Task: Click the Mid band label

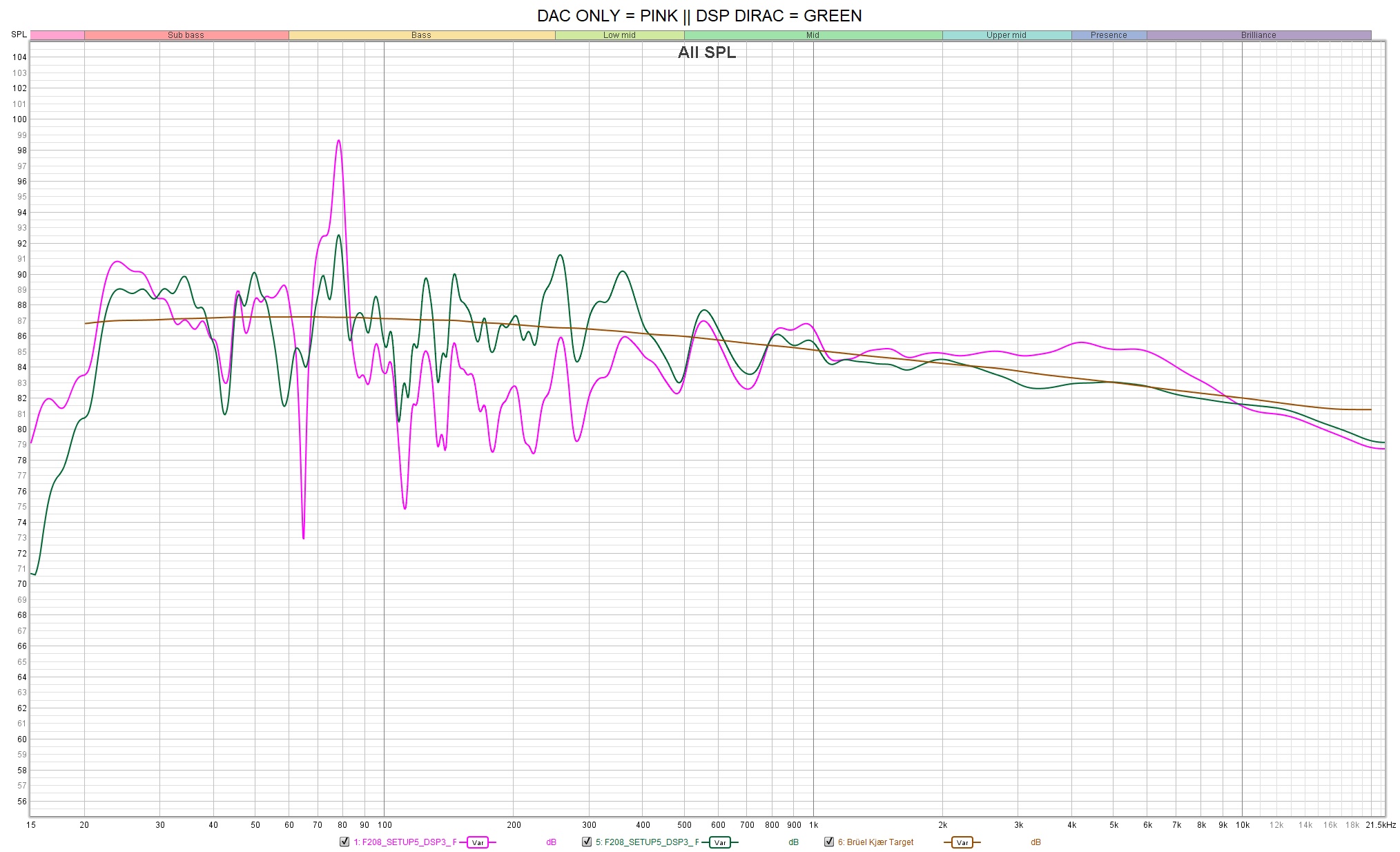Action: pos(813,35)
